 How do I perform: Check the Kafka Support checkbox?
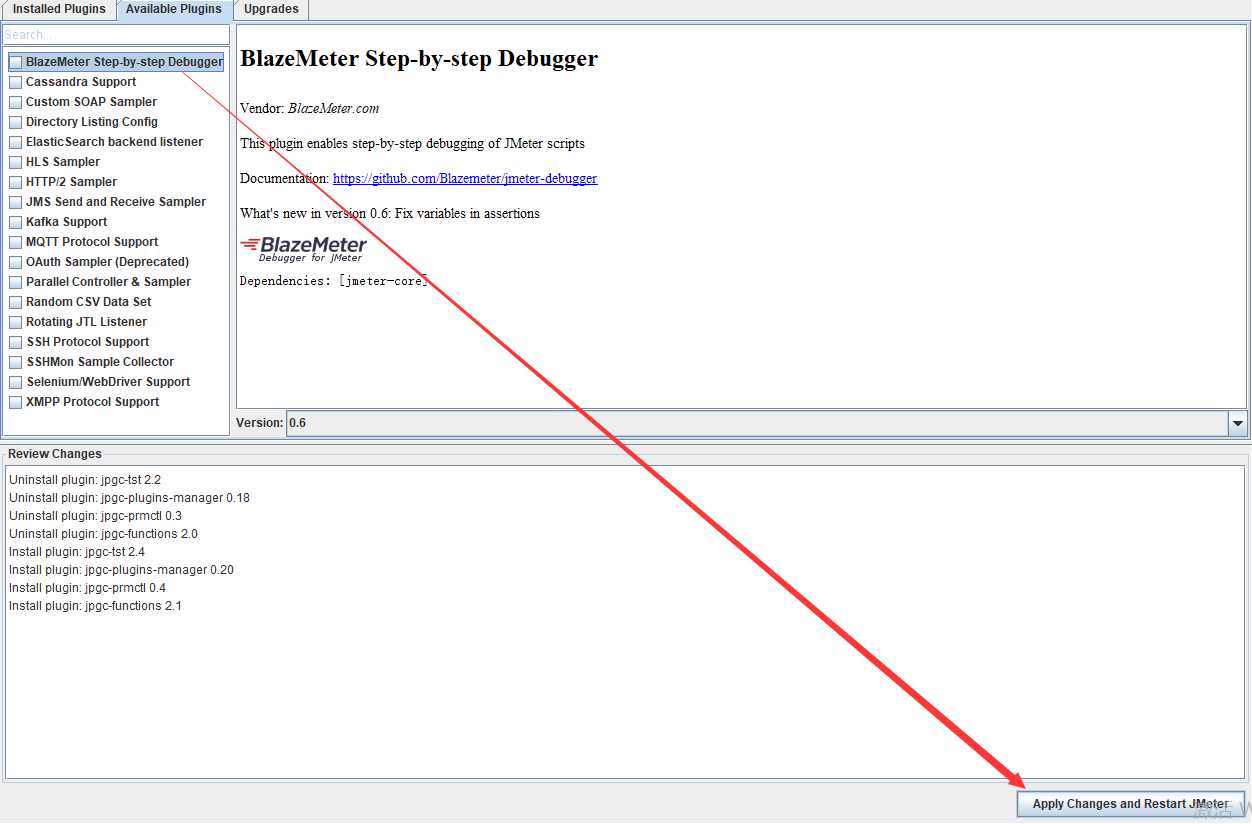click(x=16, y=222)
